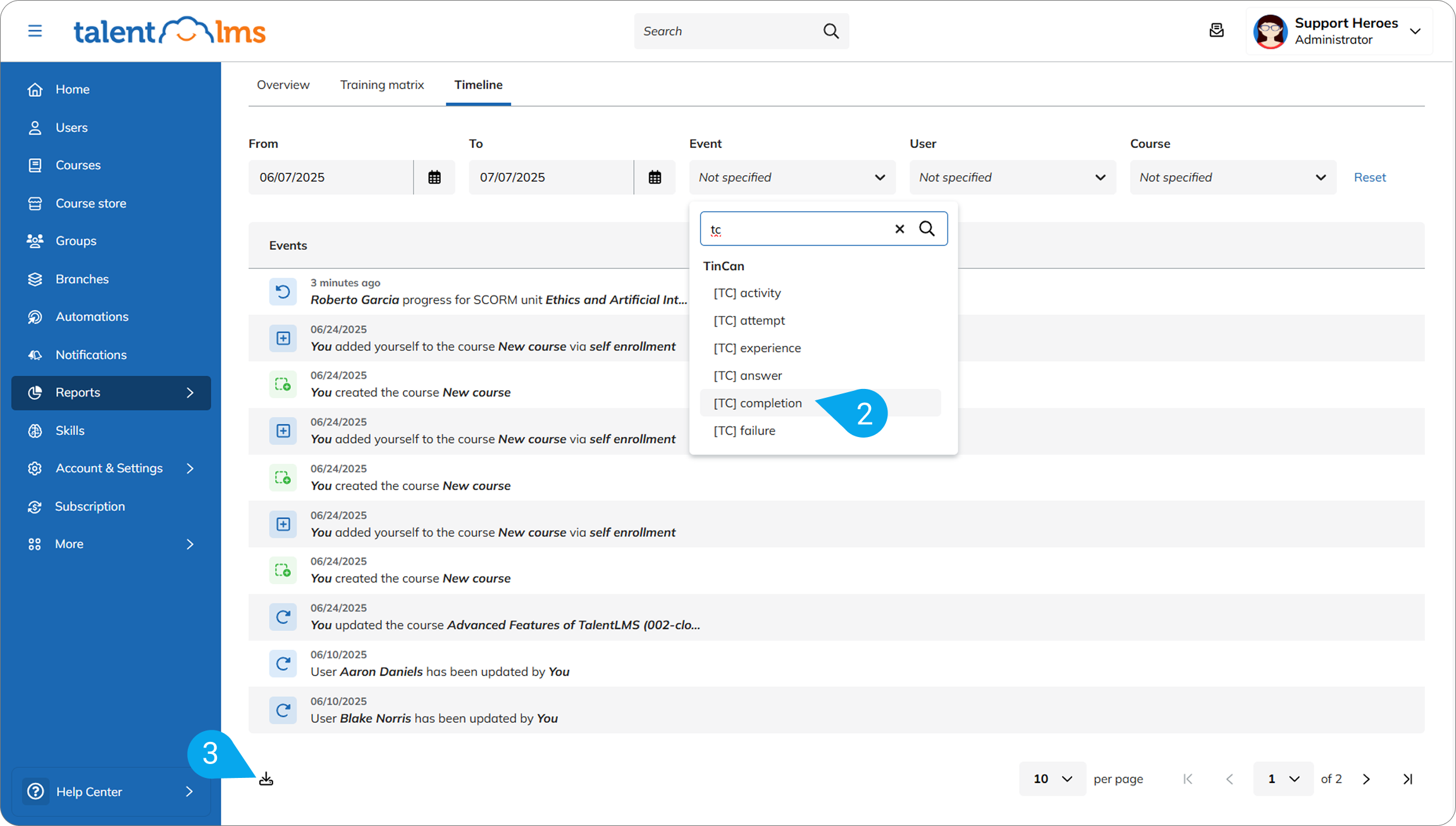Click the TalentLMS logo
This screenshot has width=1456, height=826.
pyautogui.click(x=170, y=30)
